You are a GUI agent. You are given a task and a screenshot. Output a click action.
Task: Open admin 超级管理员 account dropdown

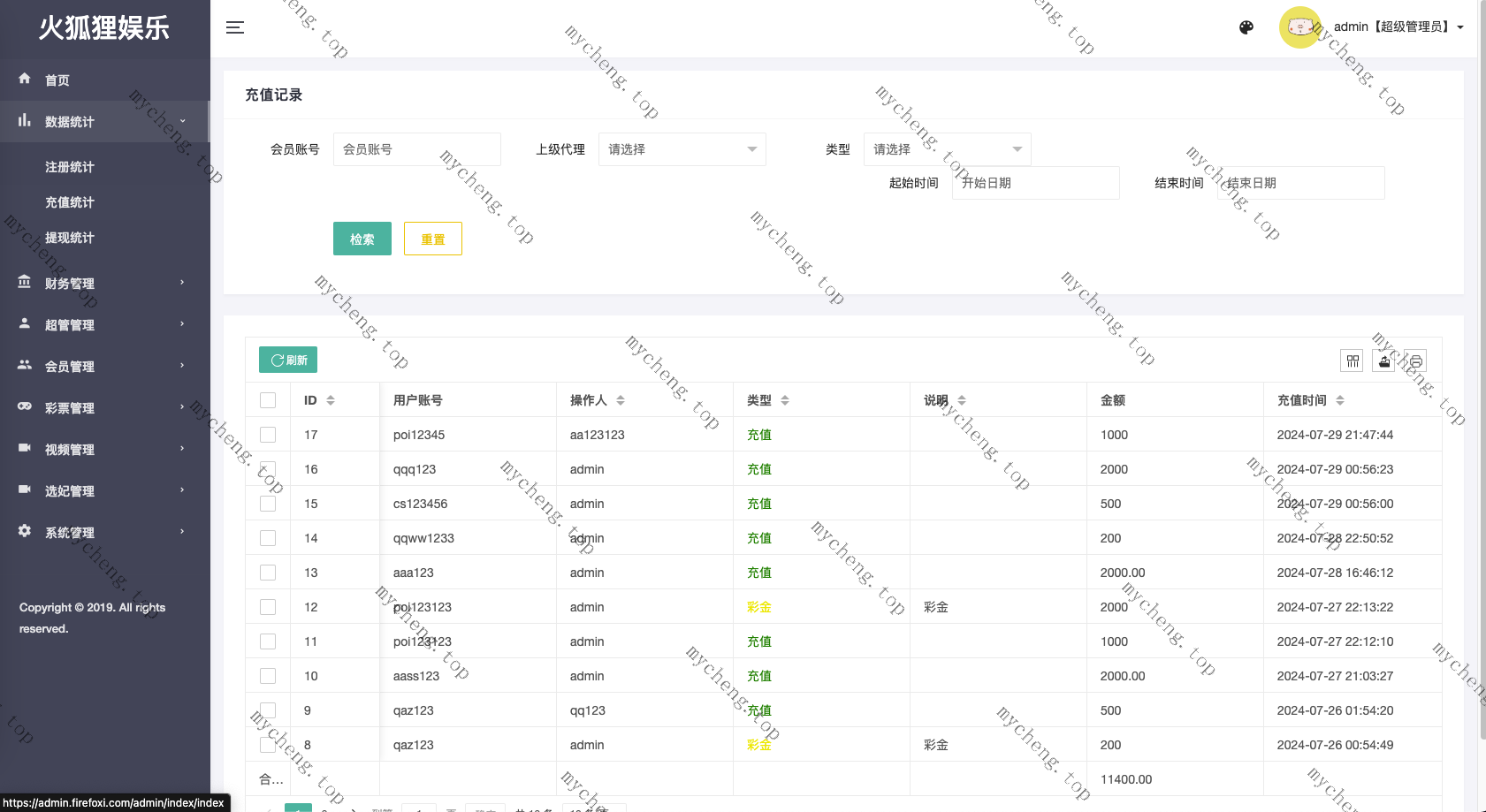pos(1398,27)
